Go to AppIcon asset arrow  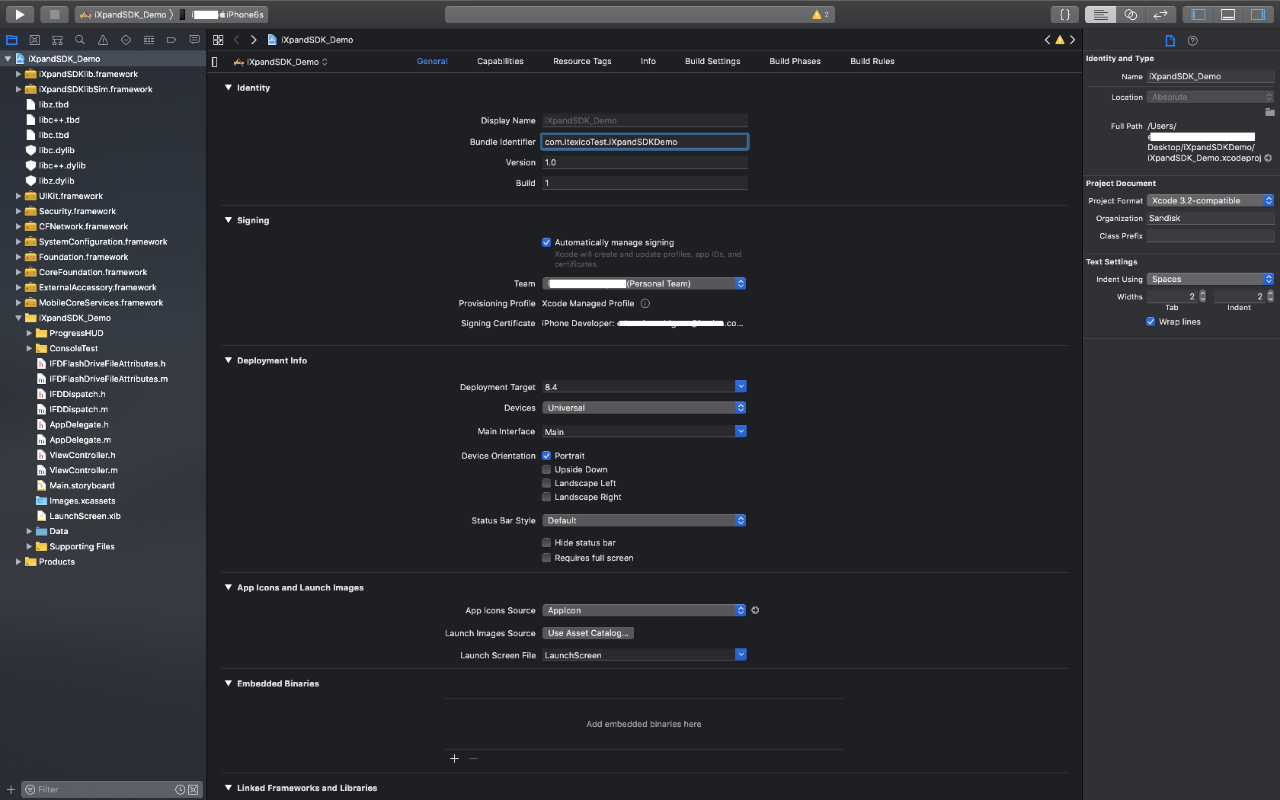tap(755, 610)
